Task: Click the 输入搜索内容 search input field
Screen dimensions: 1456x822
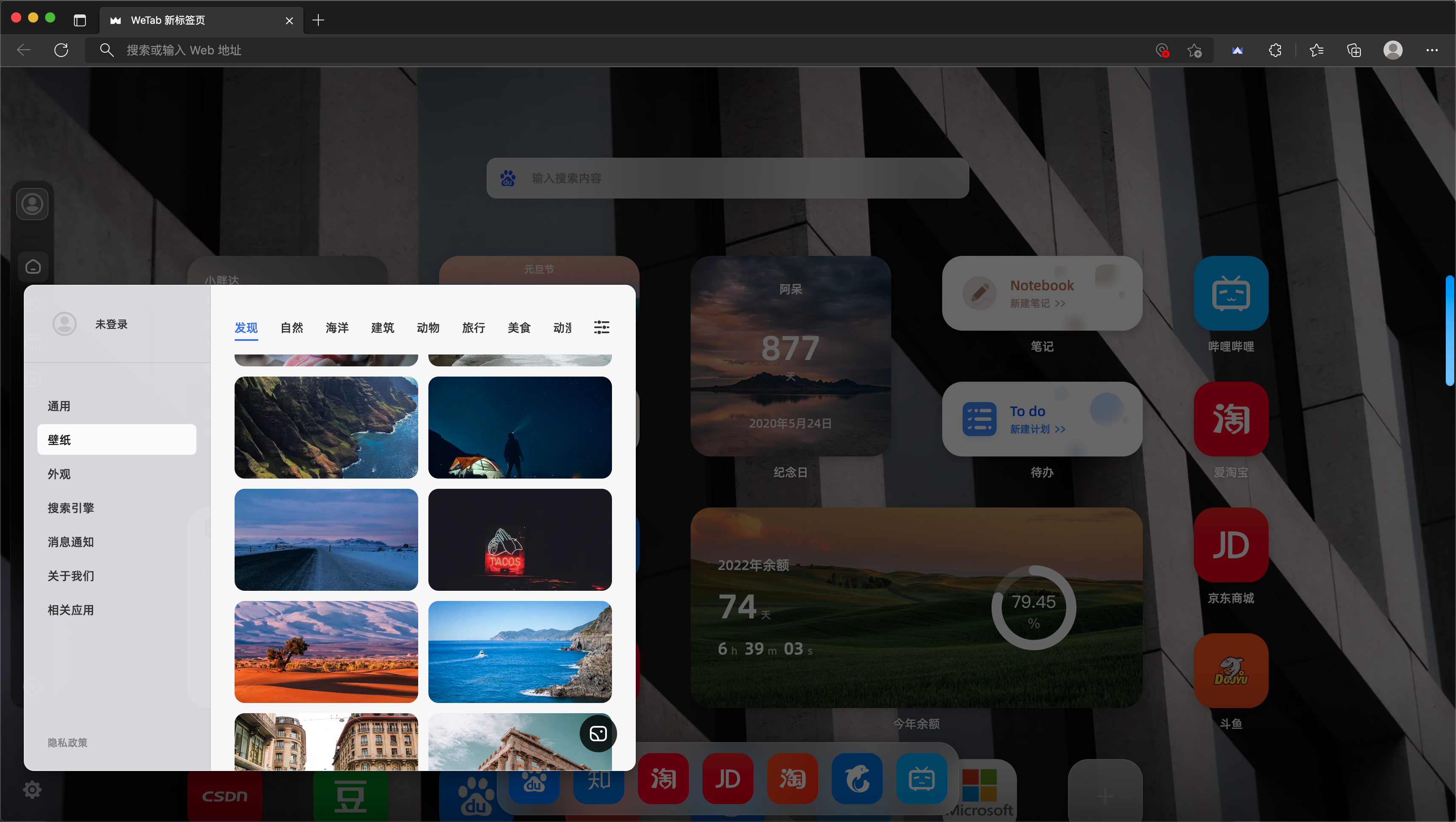Action: point(735,178)
